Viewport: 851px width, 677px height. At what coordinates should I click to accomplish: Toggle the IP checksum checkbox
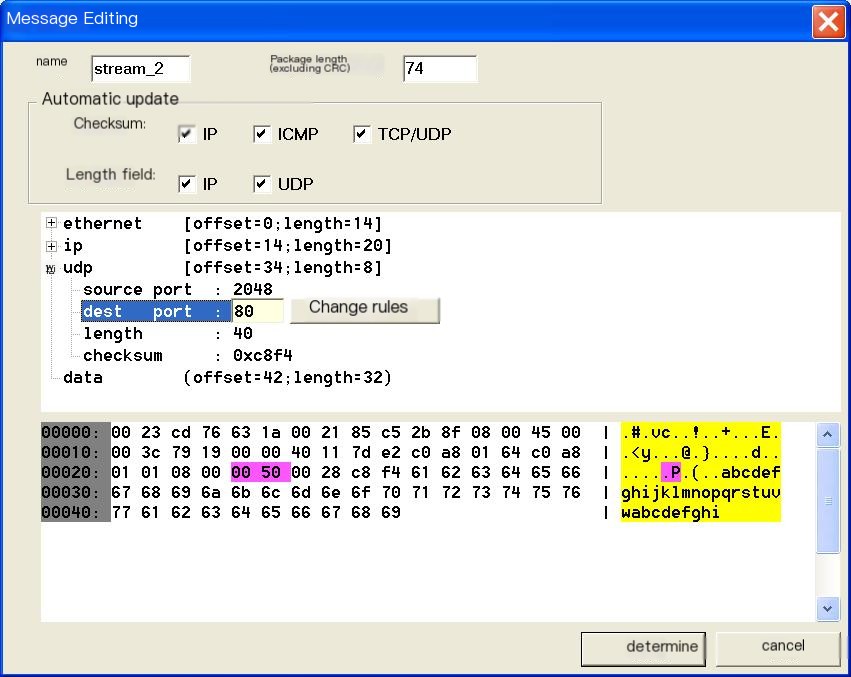(186, 134)
